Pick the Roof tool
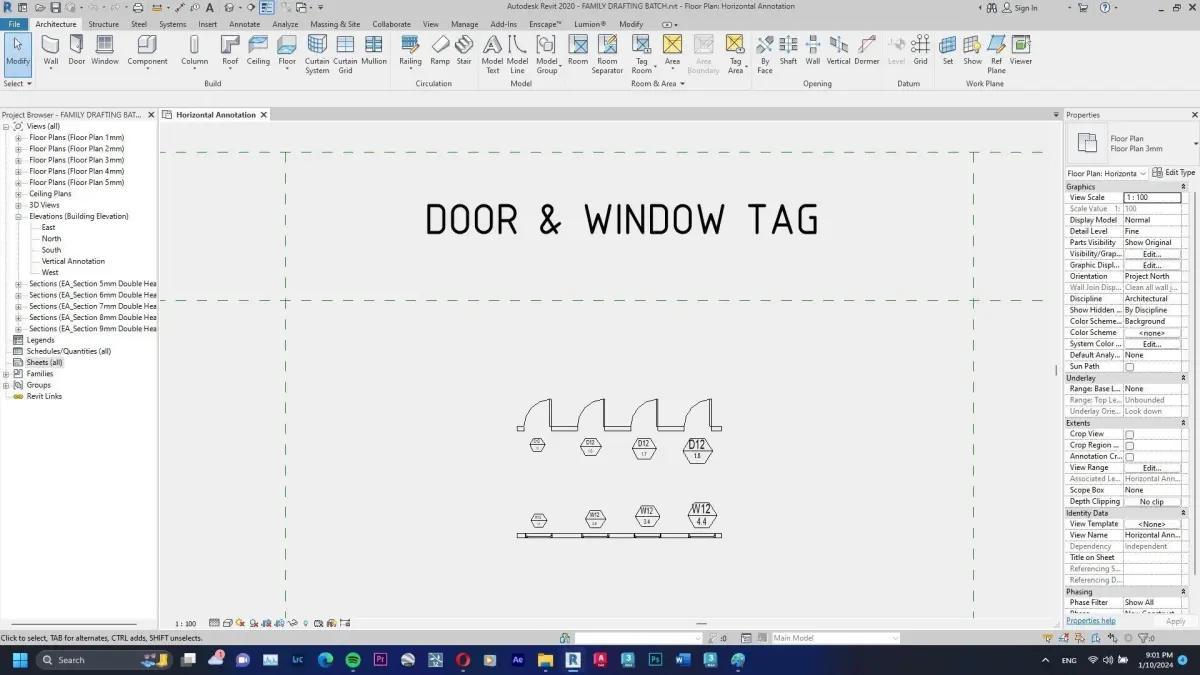The image size is (1200, 675). click(230, 50)
